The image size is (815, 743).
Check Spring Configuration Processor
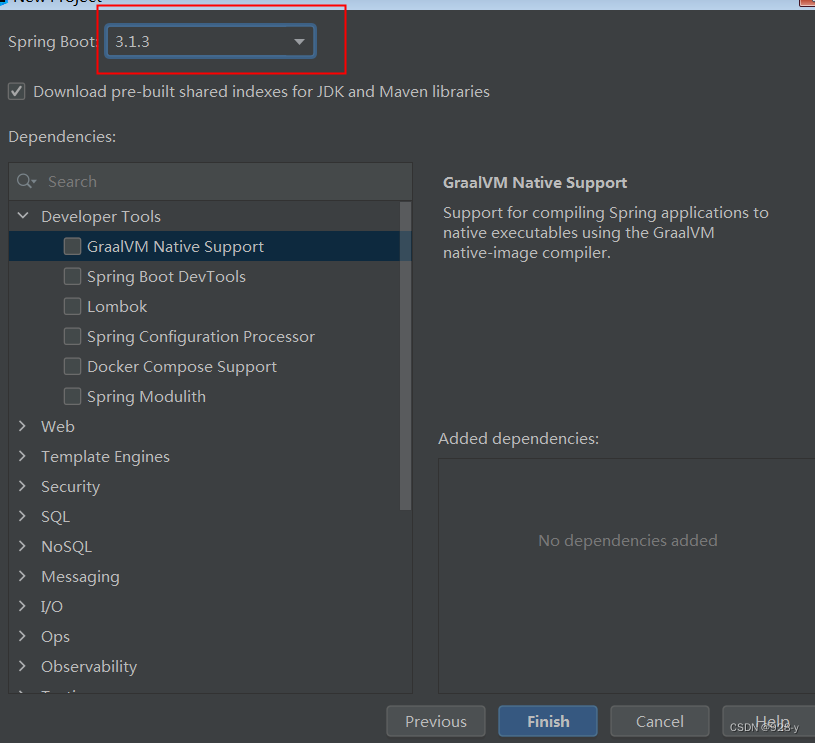click(x=72, y=336)
